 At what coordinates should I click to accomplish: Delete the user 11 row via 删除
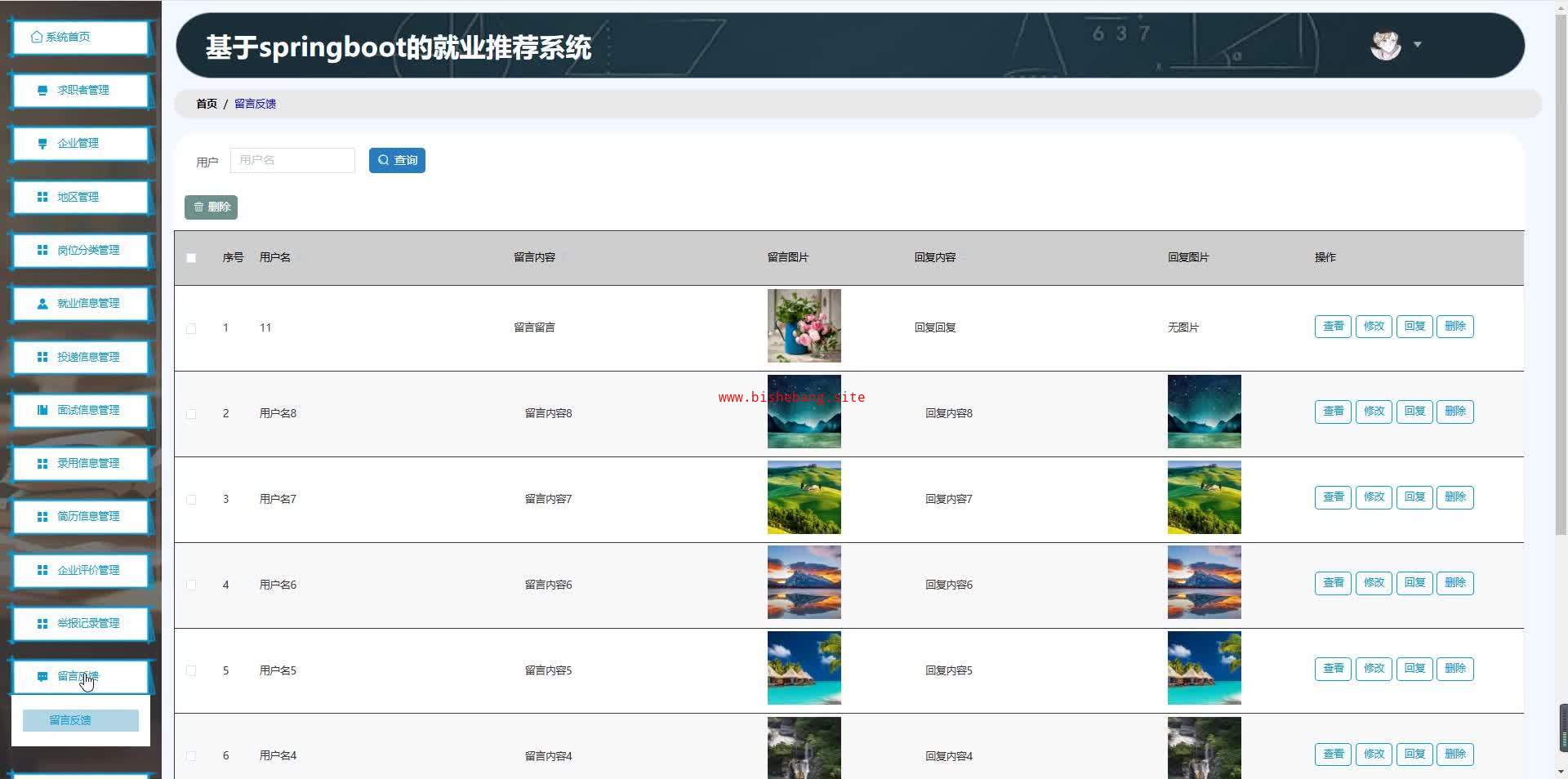point(1455,327)
